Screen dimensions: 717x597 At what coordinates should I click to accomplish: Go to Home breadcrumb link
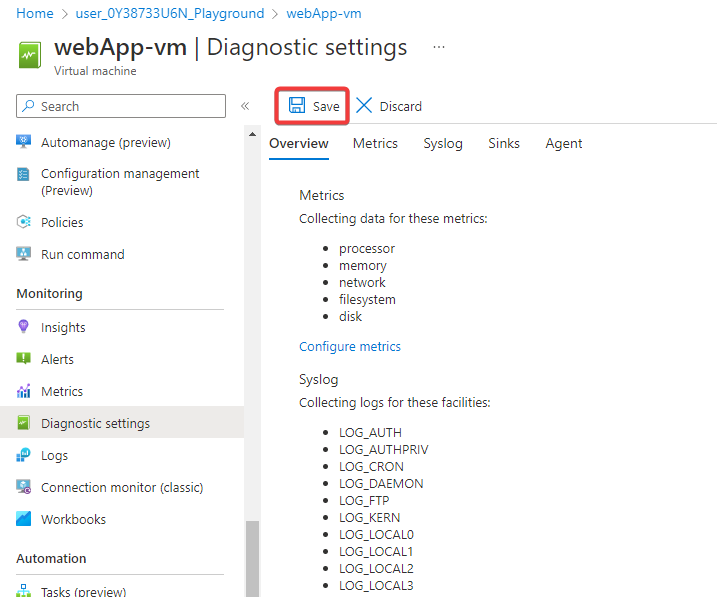pos(35,13)
